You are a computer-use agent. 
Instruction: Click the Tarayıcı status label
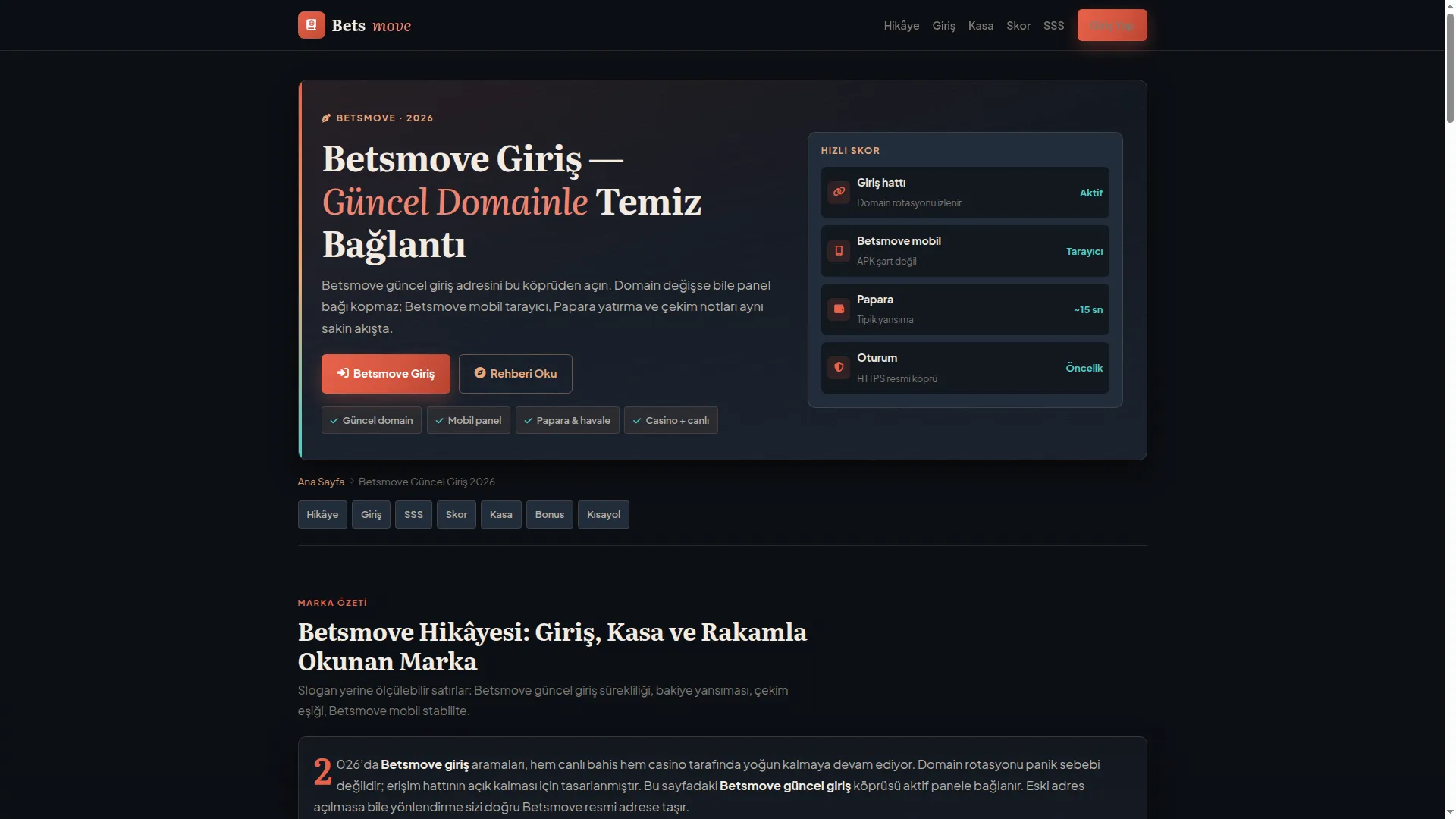click(1084, 252)
